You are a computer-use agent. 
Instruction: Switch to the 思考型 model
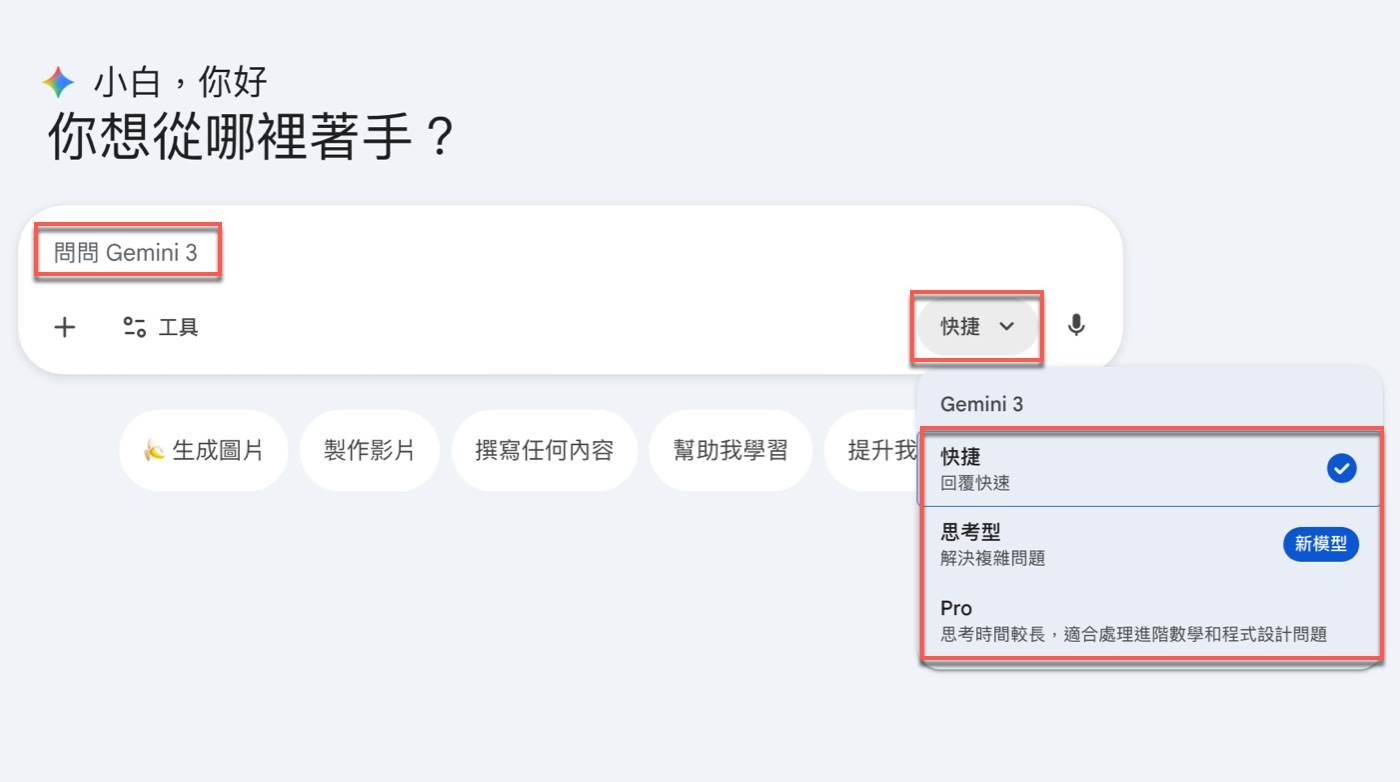click(x=1100, y=542)
